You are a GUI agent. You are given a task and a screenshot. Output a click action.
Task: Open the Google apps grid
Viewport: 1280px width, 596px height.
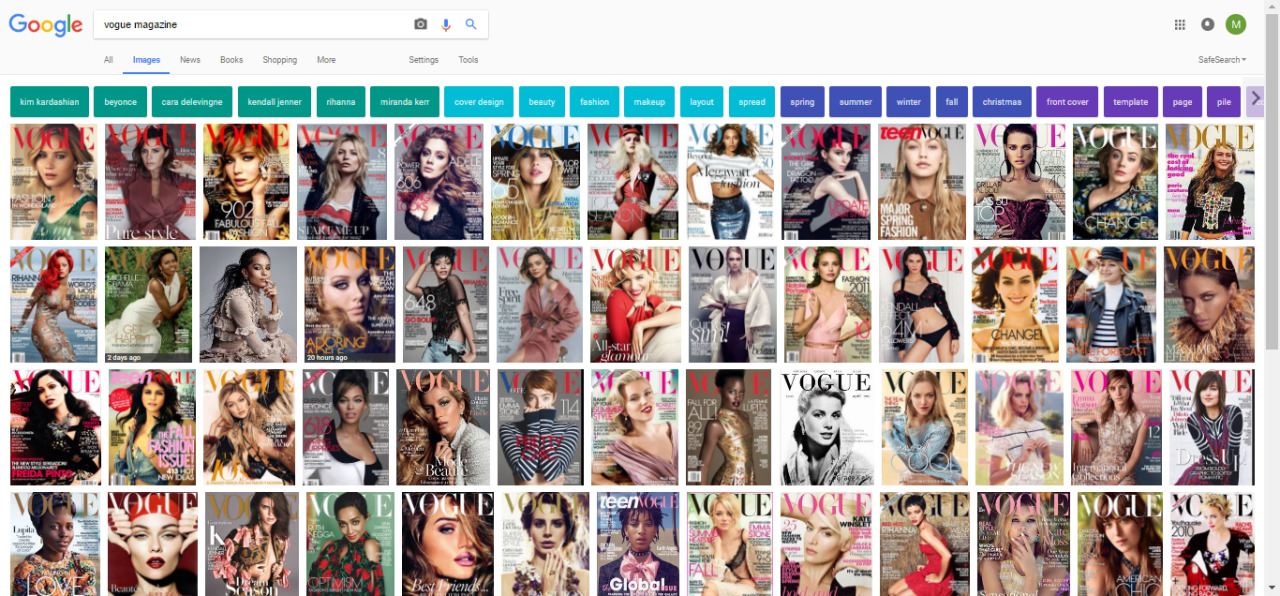click(x=1180, y=25)
